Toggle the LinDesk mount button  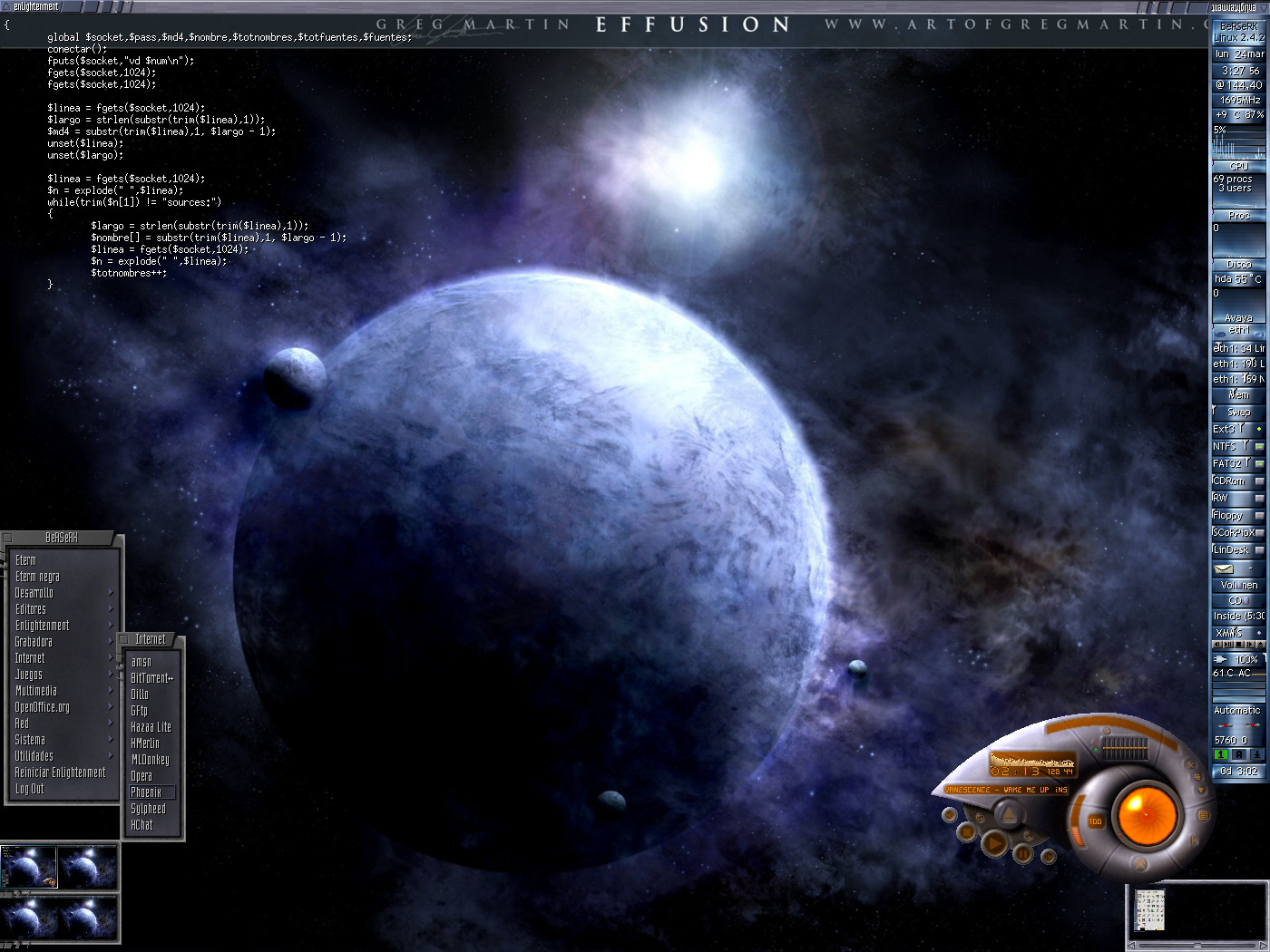1259,550
